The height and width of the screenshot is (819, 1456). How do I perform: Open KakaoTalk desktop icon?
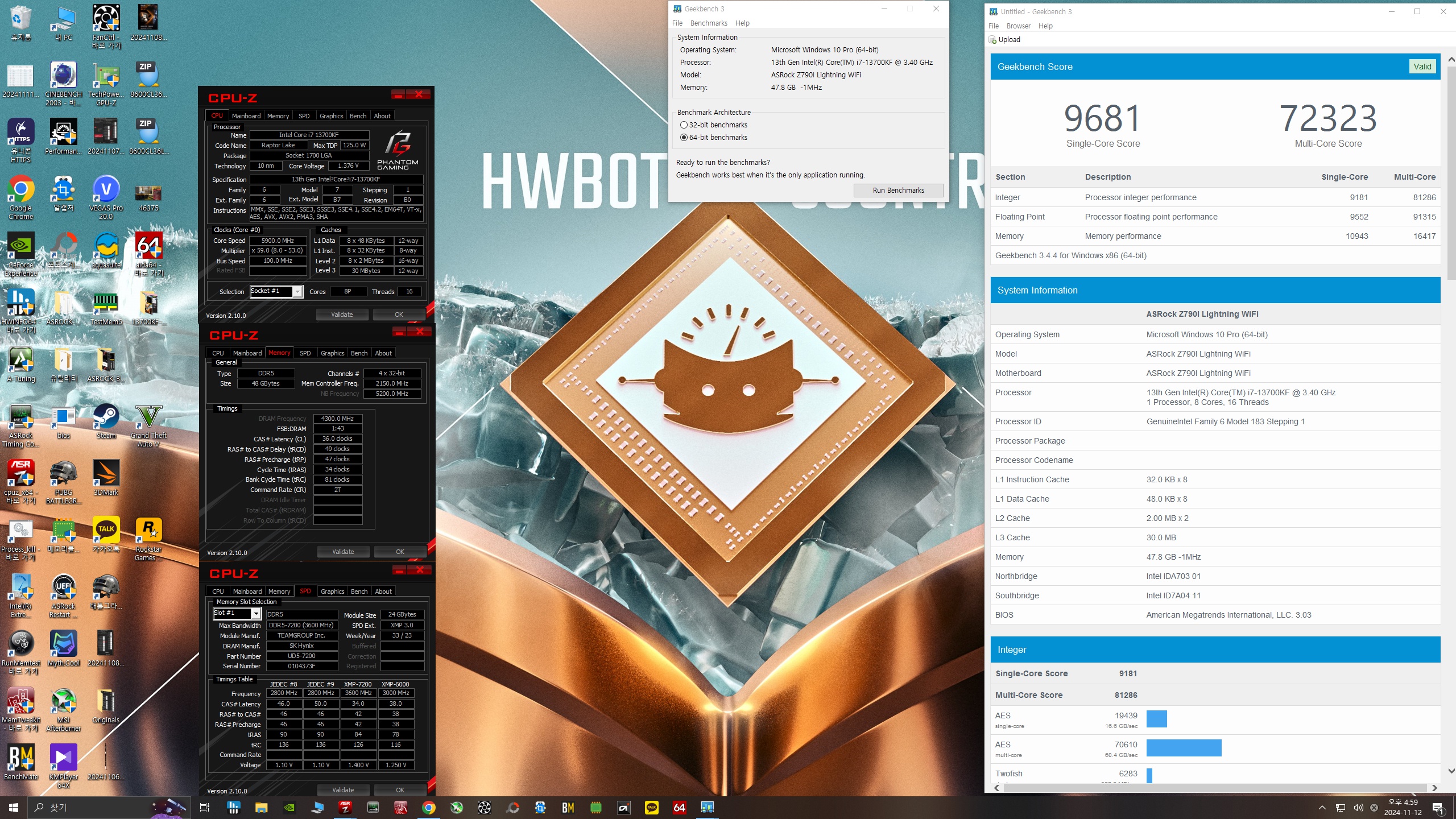click(106, 535)
